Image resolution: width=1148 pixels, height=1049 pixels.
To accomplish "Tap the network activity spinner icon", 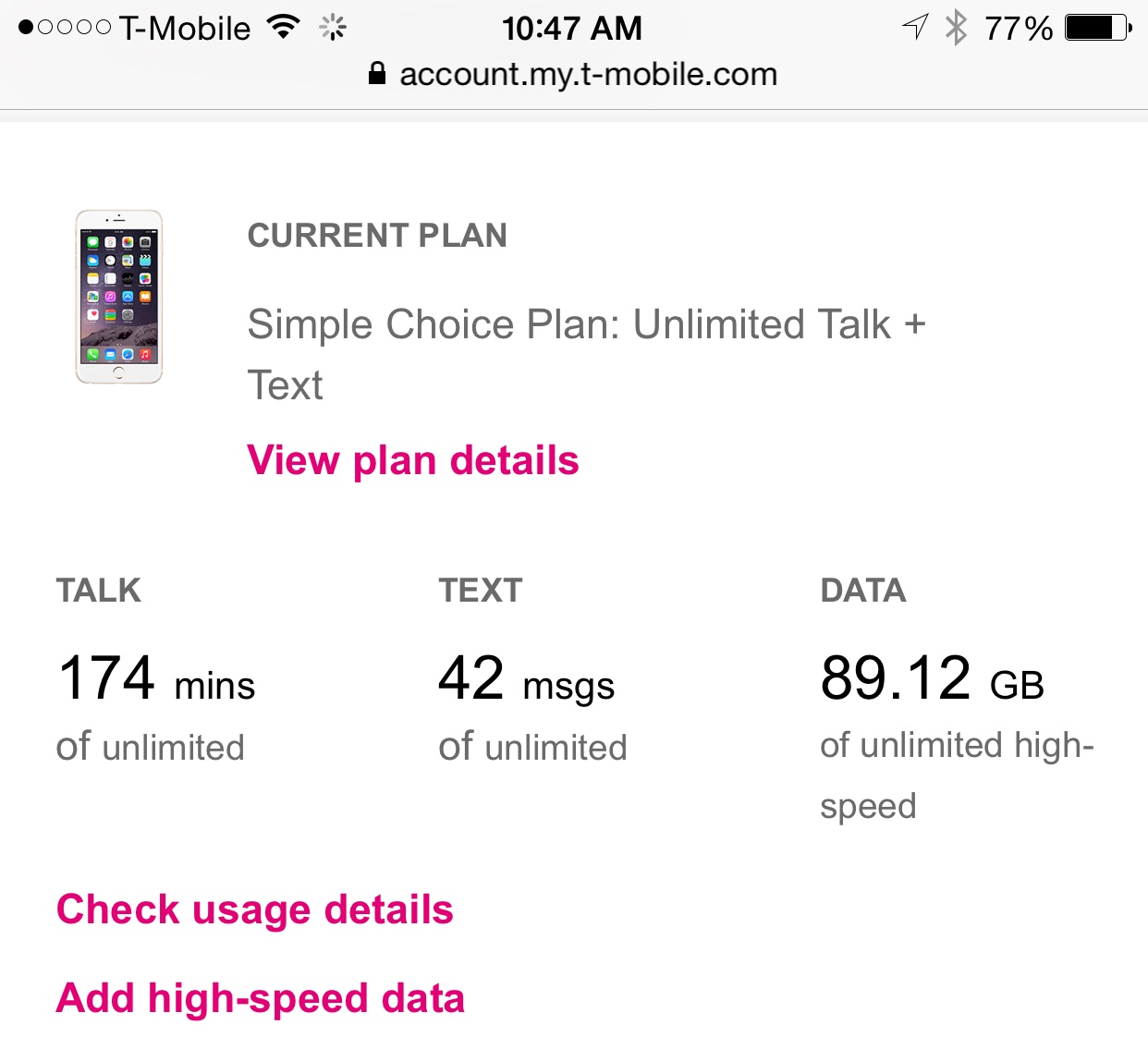I will tap(333, 28).
